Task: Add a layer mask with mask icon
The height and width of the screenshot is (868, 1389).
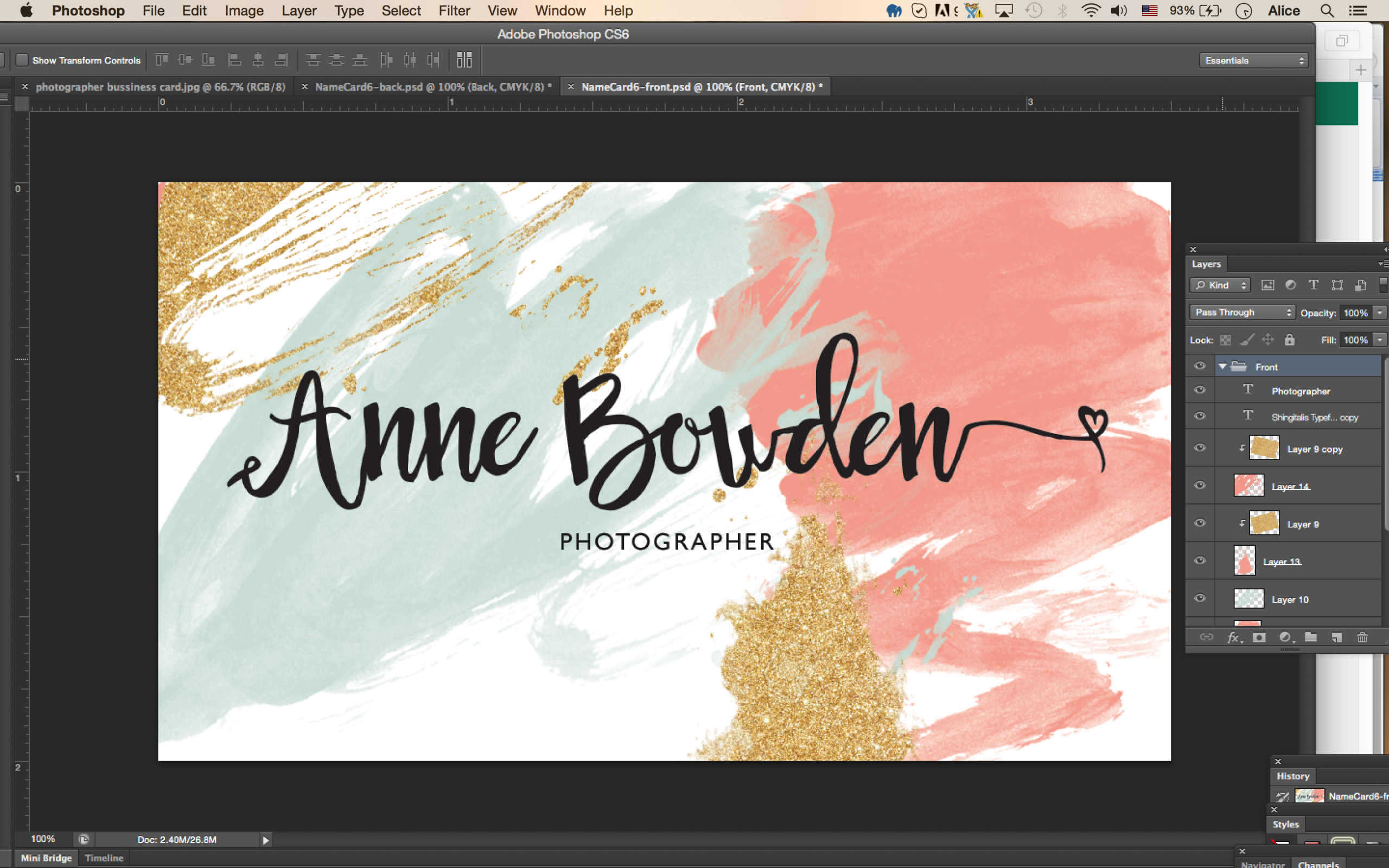Action: coord(1259,637)
